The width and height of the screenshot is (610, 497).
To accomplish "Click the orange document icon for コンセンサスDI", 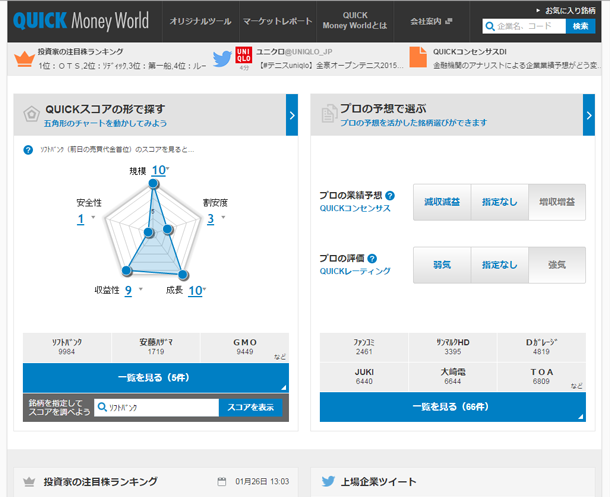I will [418, 57].
